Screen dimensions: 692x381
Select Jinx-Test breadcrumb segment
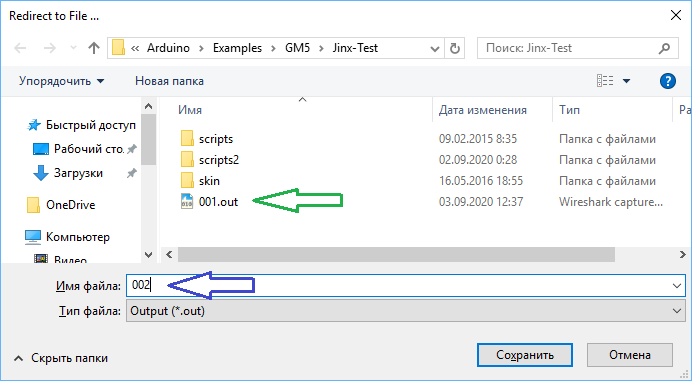(x=355, y=48)
